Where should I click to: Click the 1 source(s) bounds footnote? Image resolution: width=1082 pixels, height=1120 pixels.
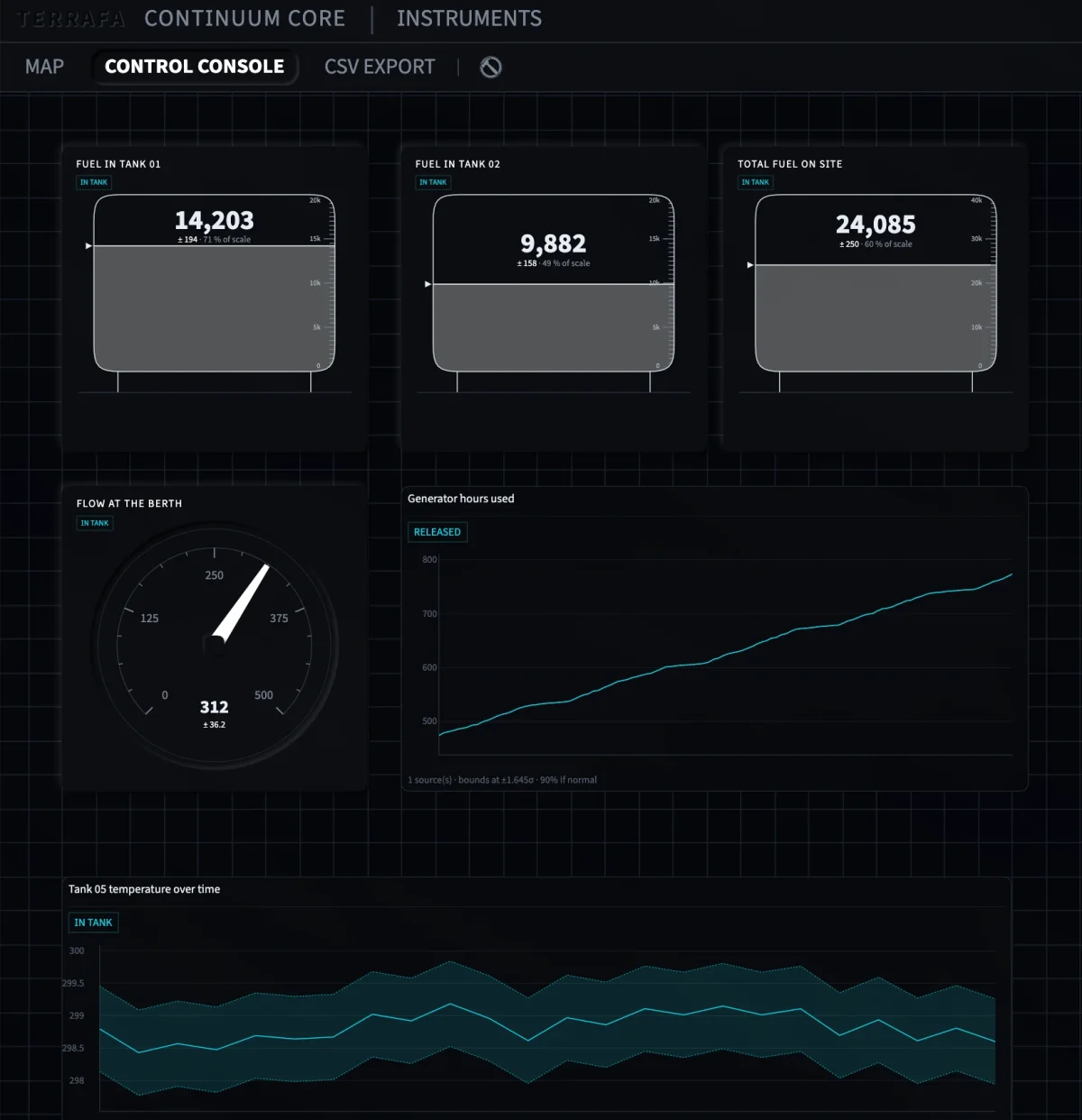[502, 780]
